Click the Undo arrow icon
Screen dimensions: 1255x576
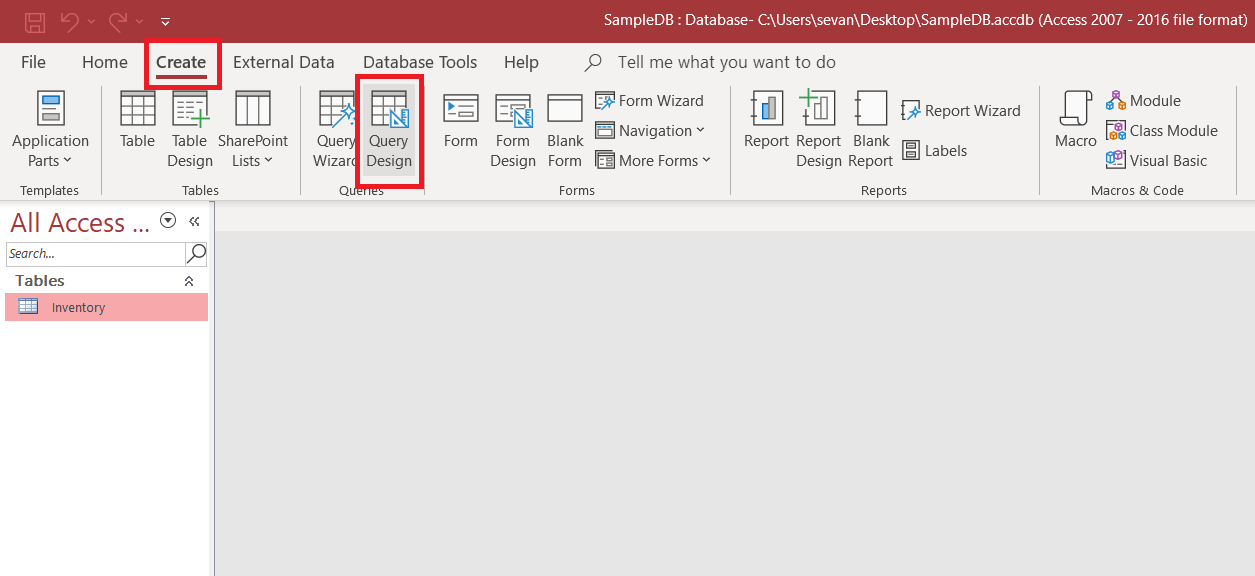[69, 20]
